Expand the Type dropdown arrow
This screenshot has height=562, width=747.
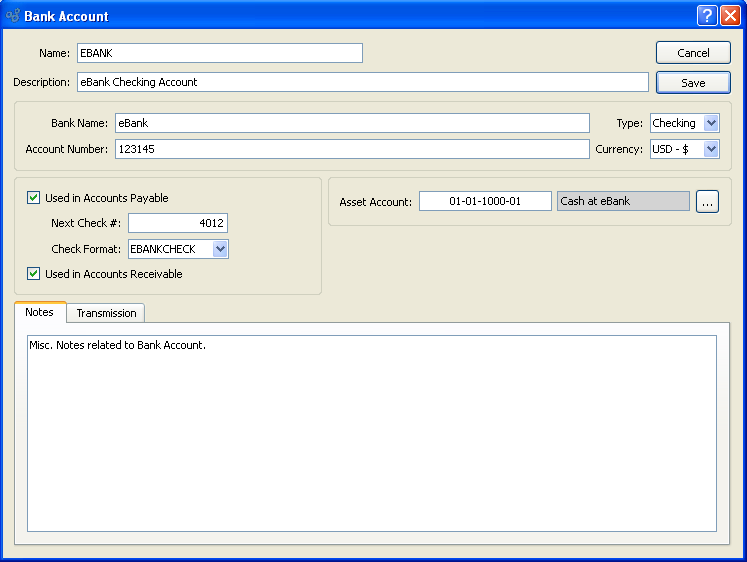[711, 123]
